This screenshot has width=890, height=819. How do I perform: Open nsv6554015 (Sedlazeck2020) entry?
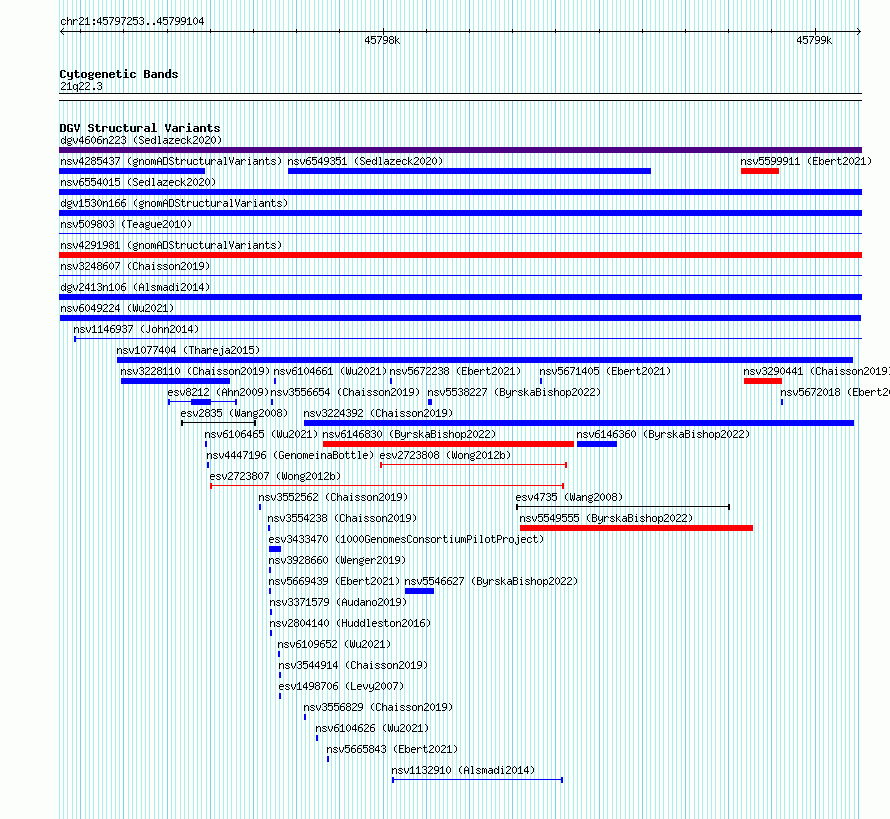[138, 182]
